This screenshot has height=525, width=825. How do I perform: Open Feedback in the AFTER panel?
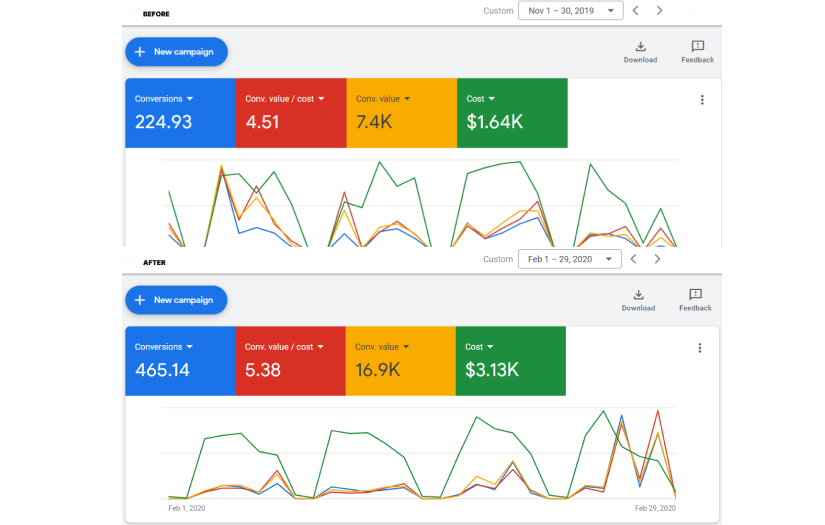pyautogui.click(x=695, y=300)
